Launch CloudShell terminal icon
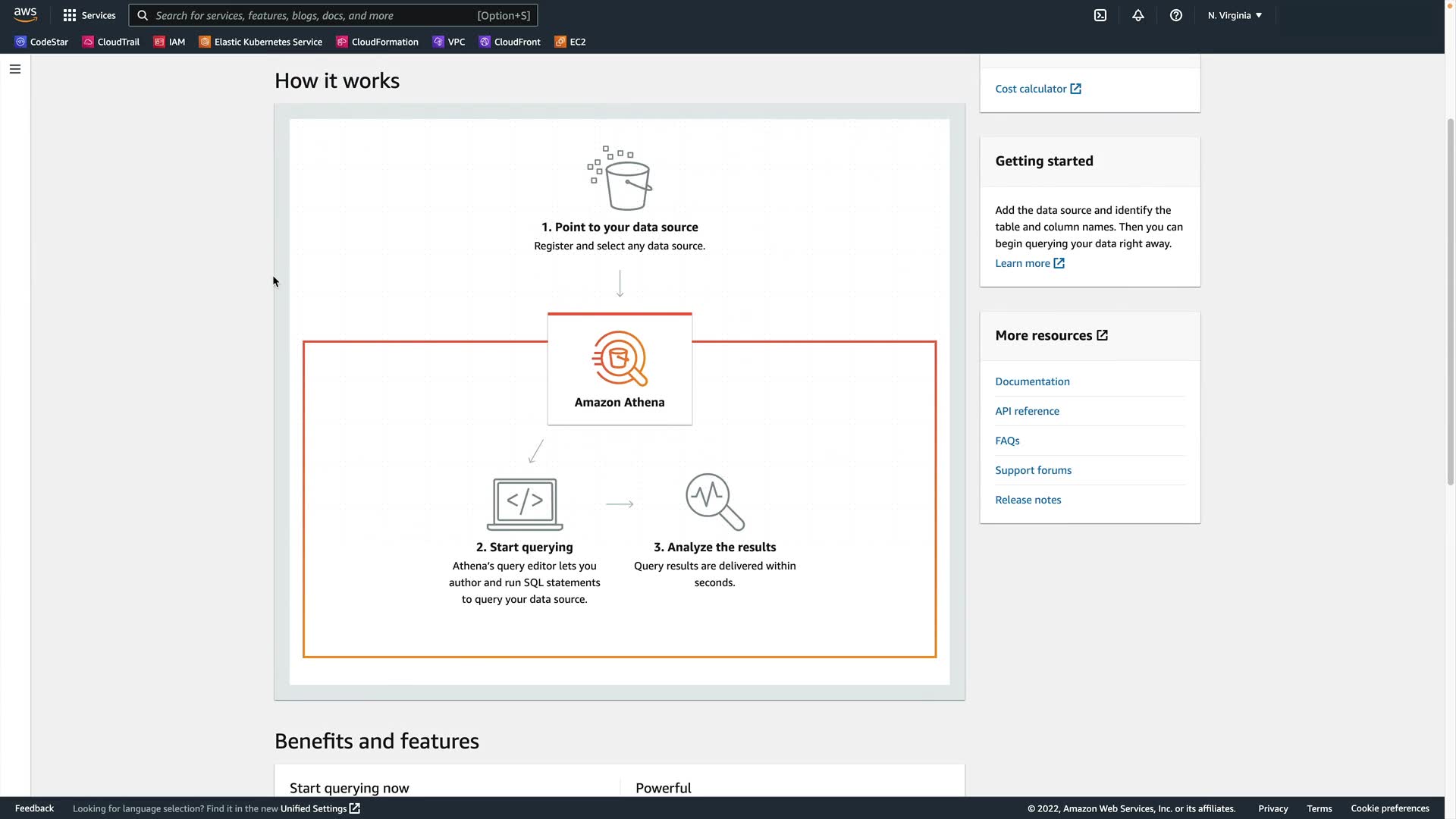Screen dimensions: 1456x819 click(1100, 15)
